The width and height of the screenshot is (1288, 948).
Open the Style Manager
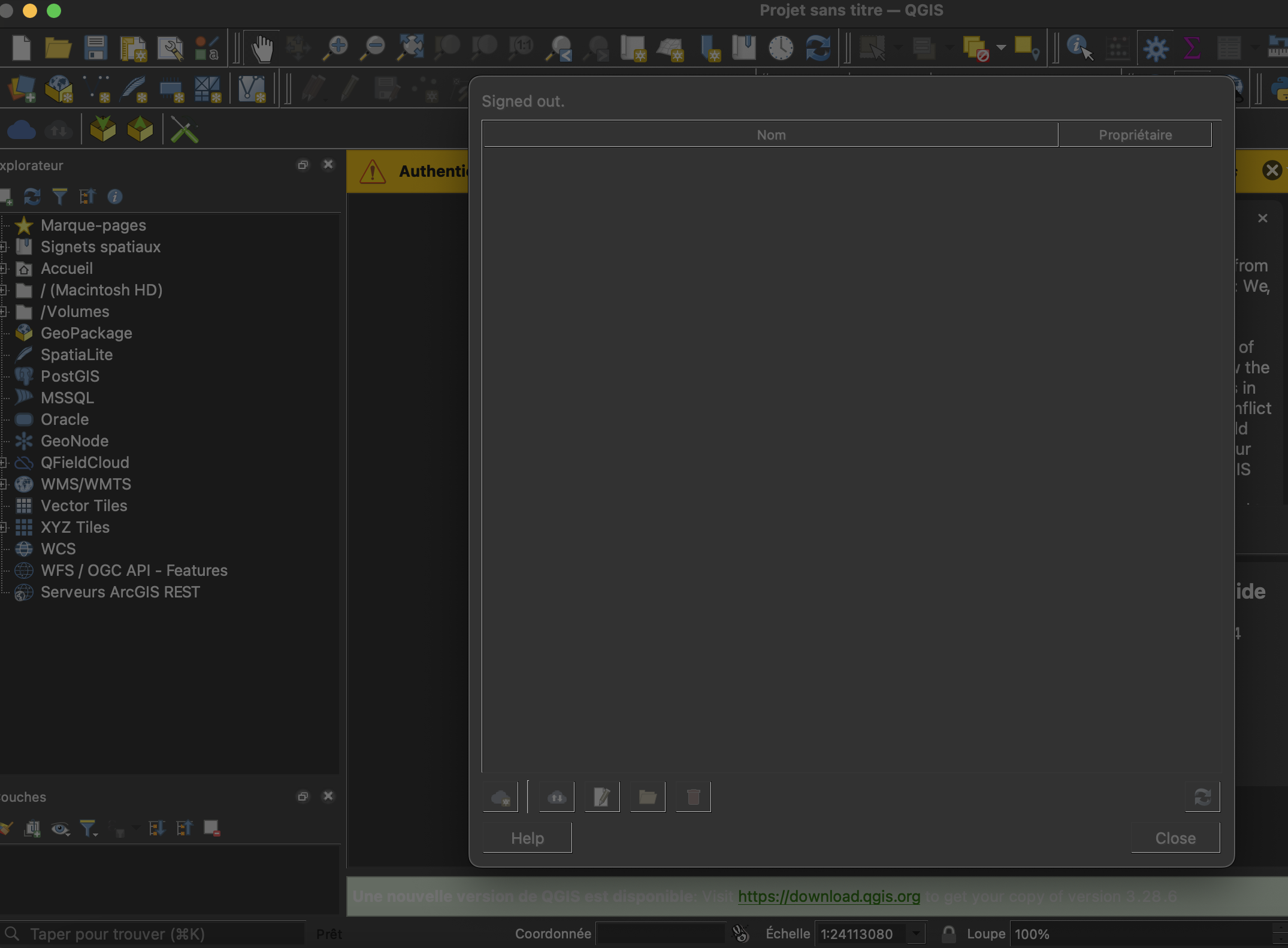click(x=206, y=48)
